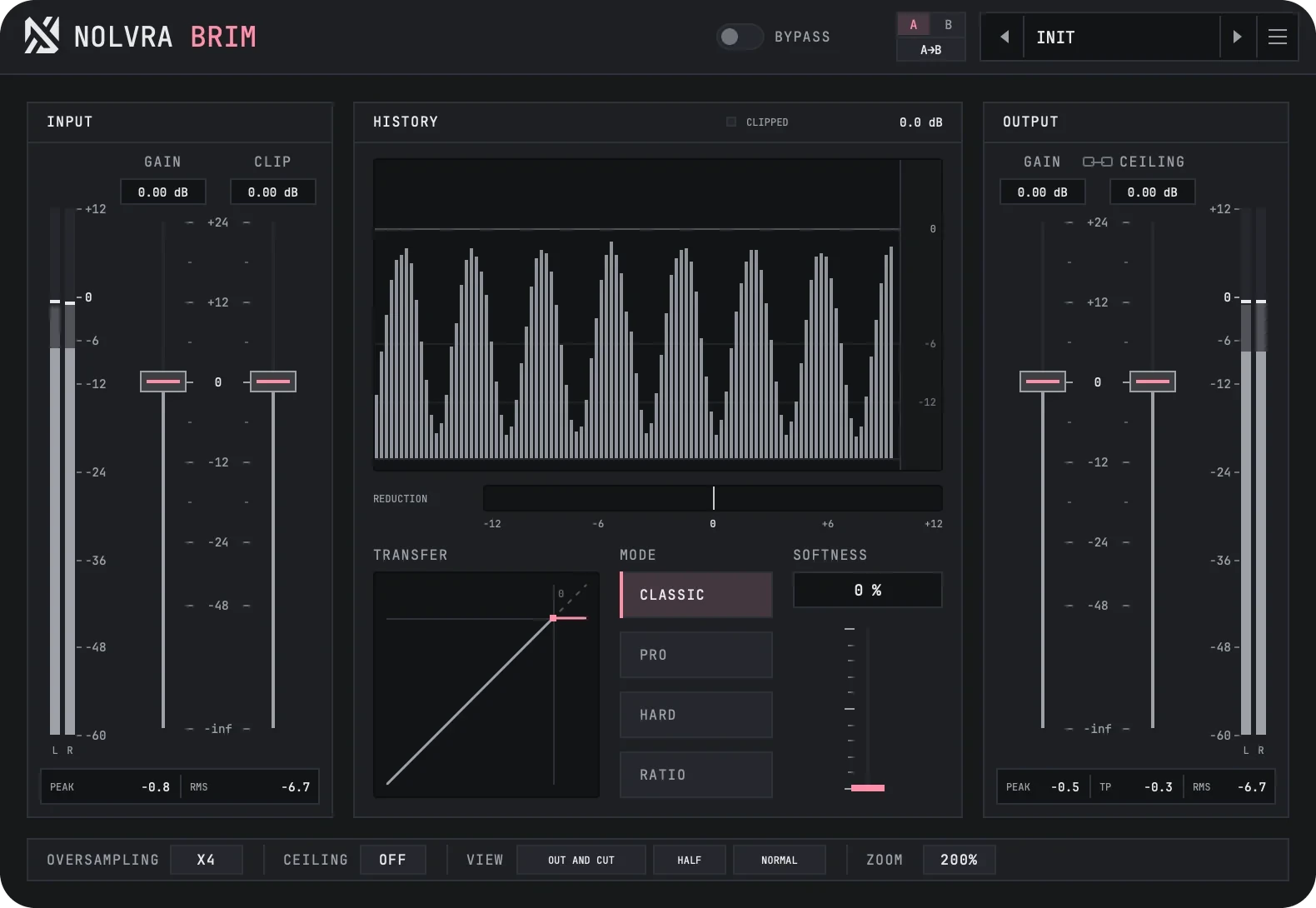Viewport: 1316px width, 908px height.
Task: Open the Half view dropdown
Action: pyautogui.click(x=690, y=860)
